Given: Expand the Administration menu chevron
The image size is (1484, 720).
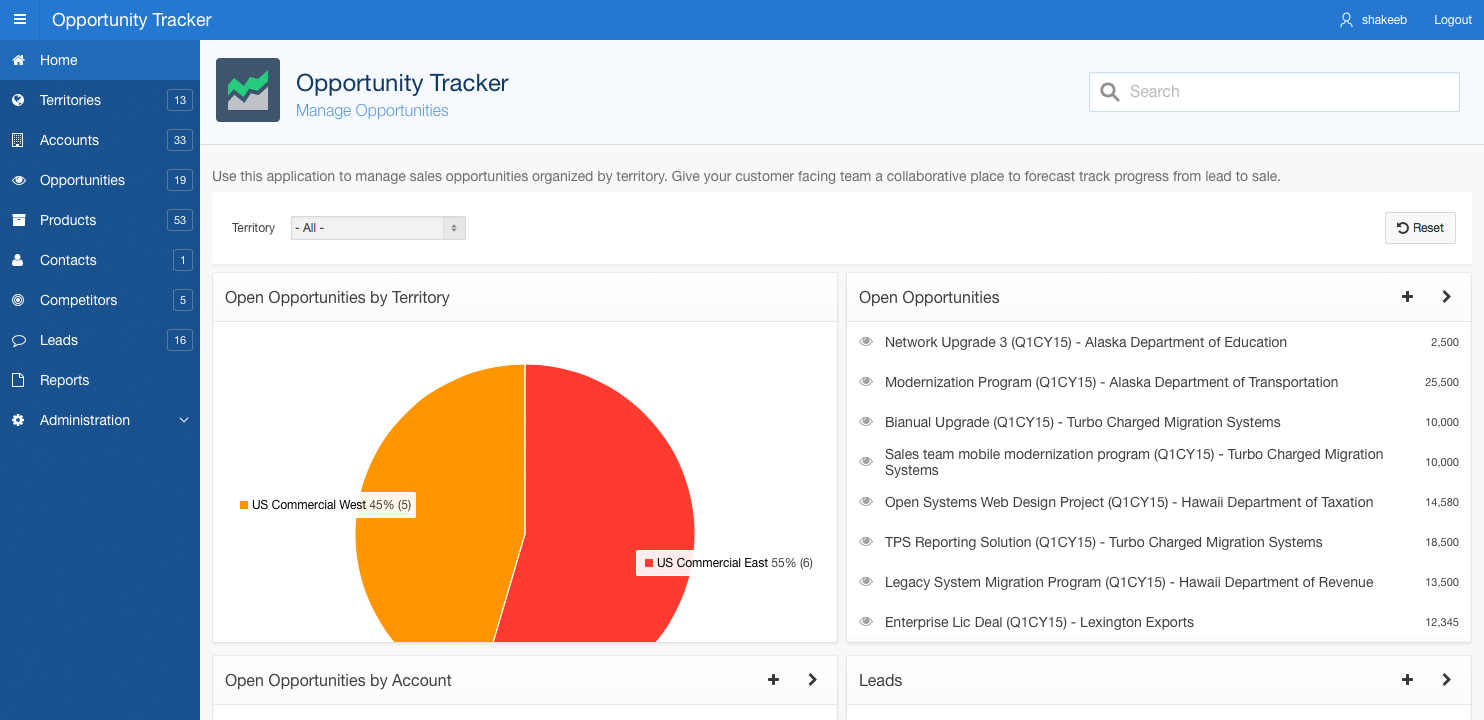Looking at the screenshot, I should 184,420.
